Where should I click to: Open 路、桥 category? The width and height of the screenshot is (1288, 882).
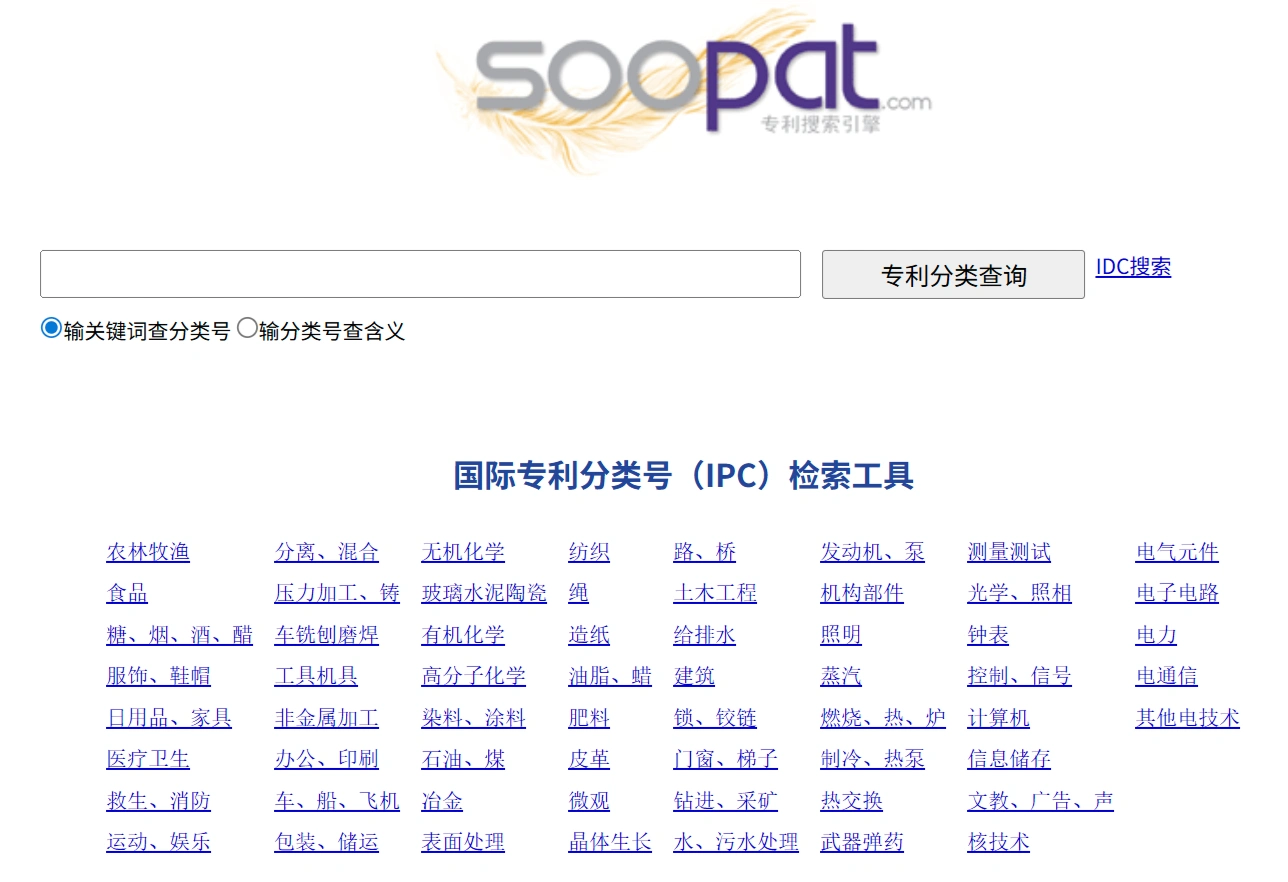(x=705, y=552)
